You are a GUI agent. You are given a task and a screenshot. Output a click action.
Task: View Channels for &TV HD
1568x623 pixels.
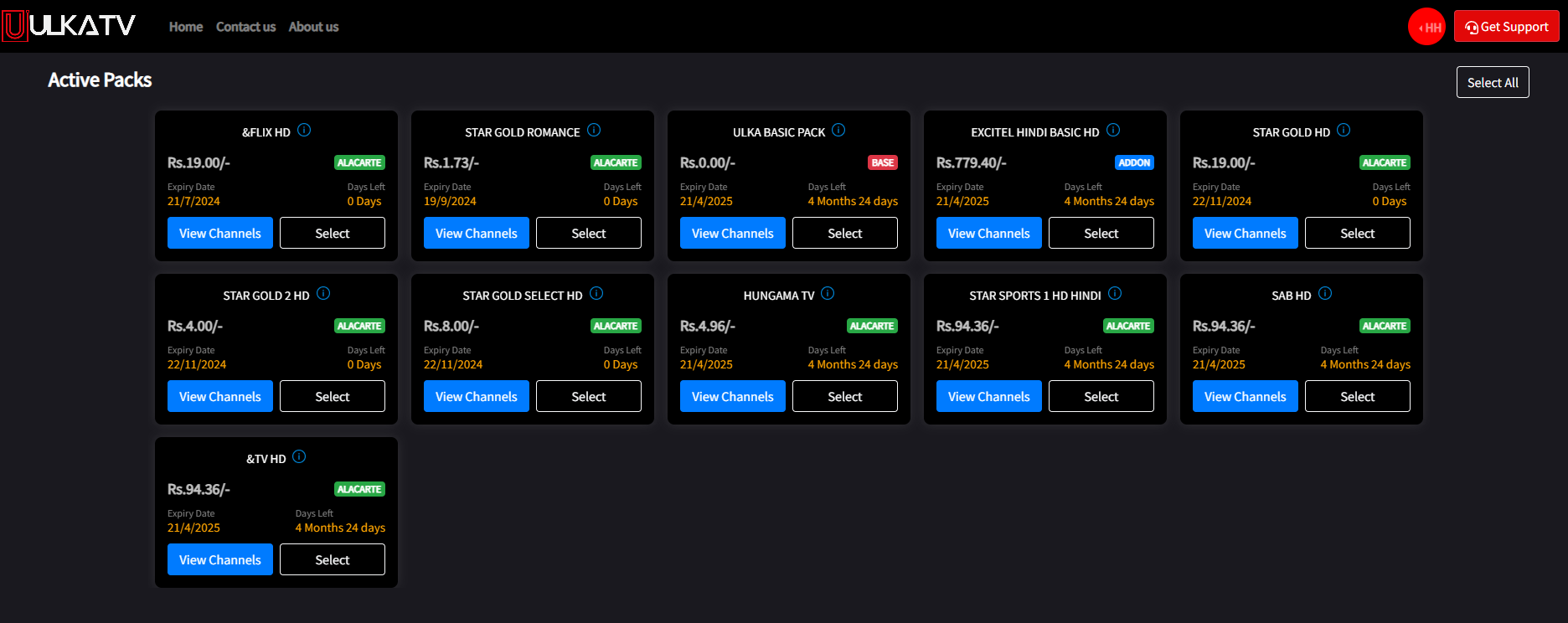point(220,559)
